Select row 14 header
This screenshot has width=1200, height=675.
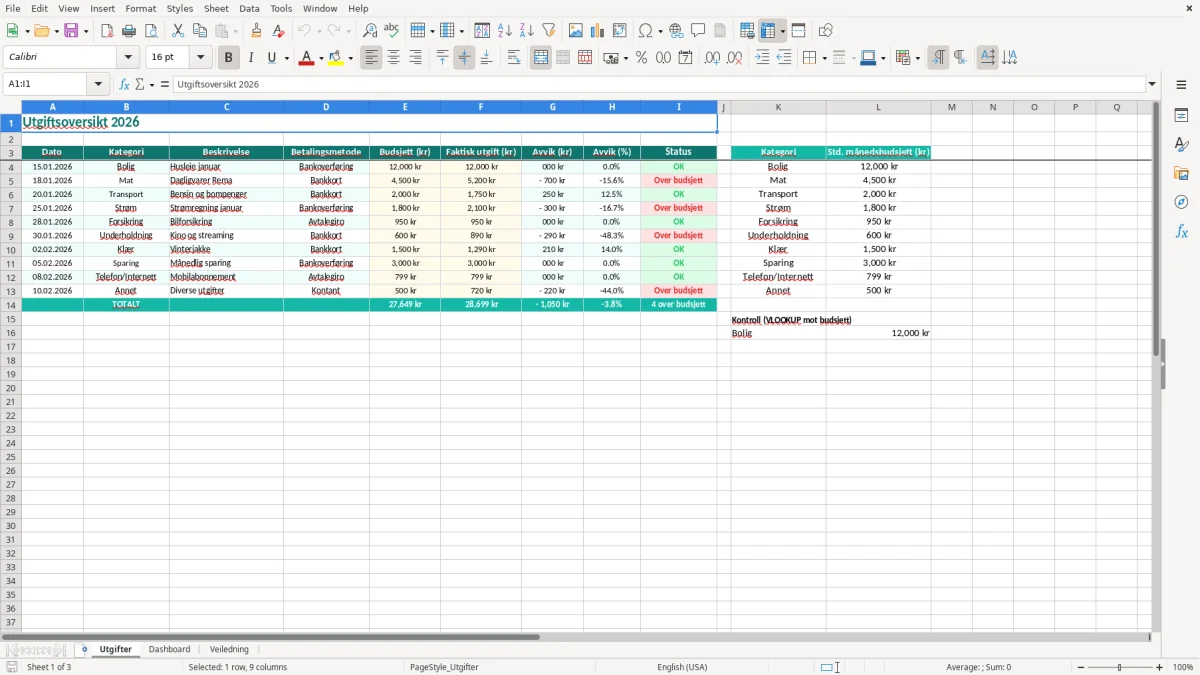(x=11, y=304)
